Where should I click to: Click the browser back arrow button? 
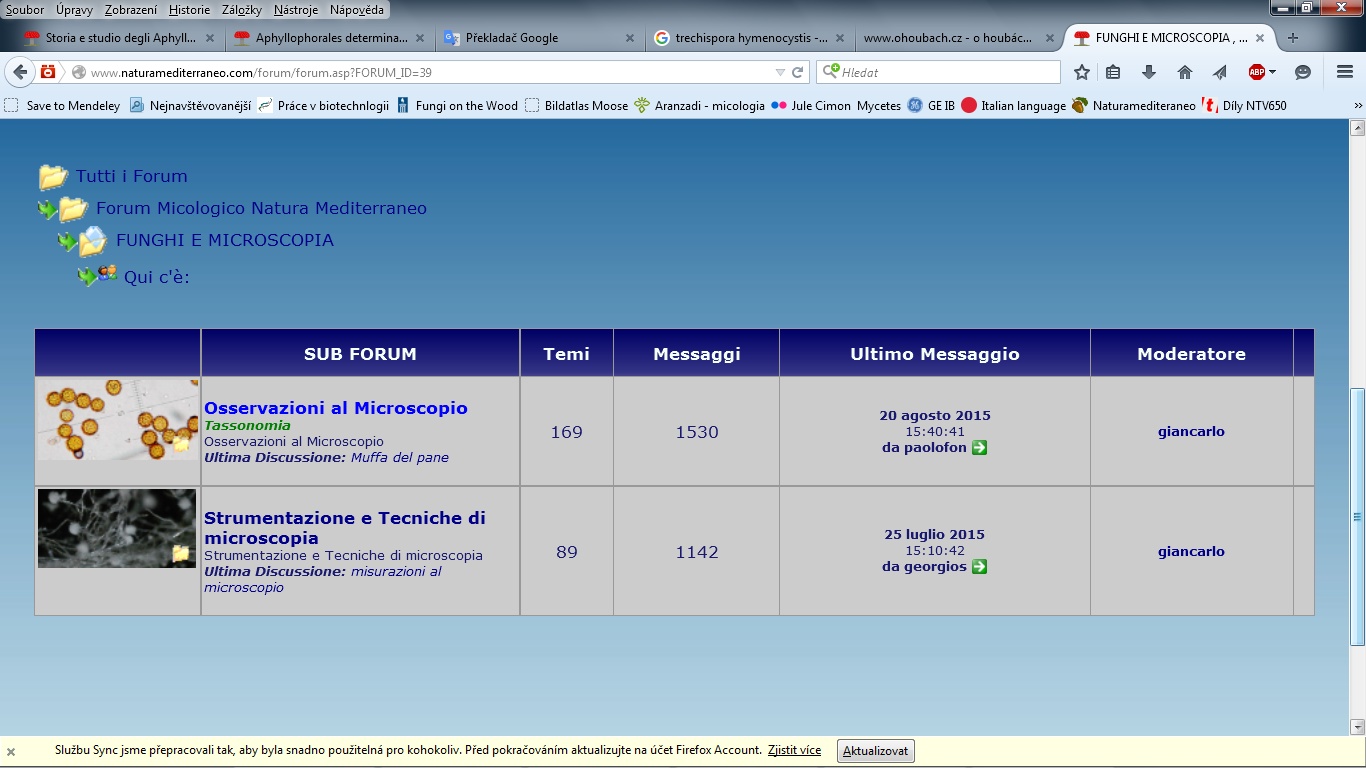coord(19,72)
